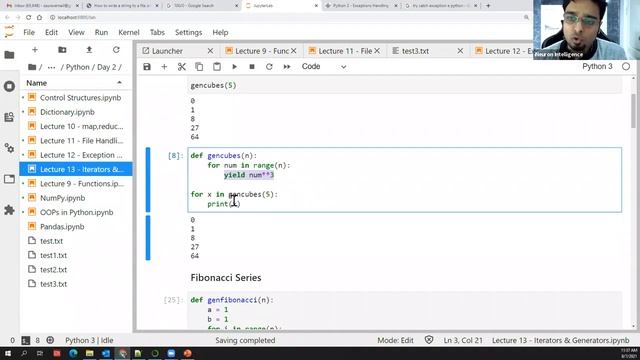This screenshot has height=360, width=640.
Task: Restart the kernel
Action: [269, 67]
